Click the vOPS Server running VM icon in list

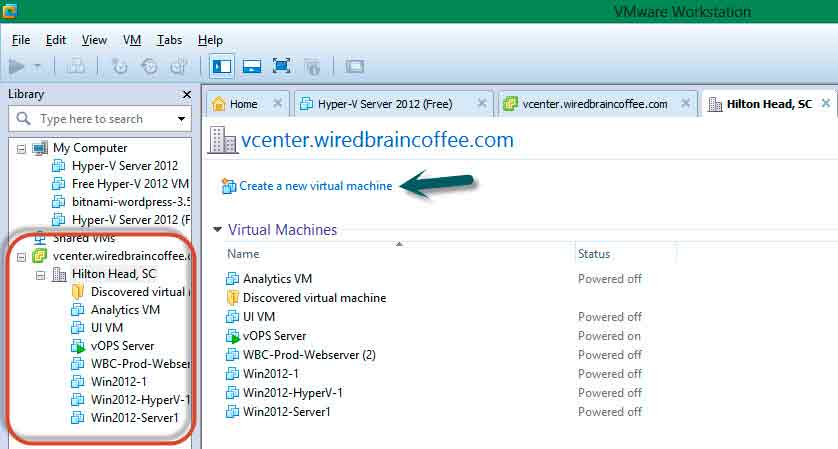click(232, 336)
